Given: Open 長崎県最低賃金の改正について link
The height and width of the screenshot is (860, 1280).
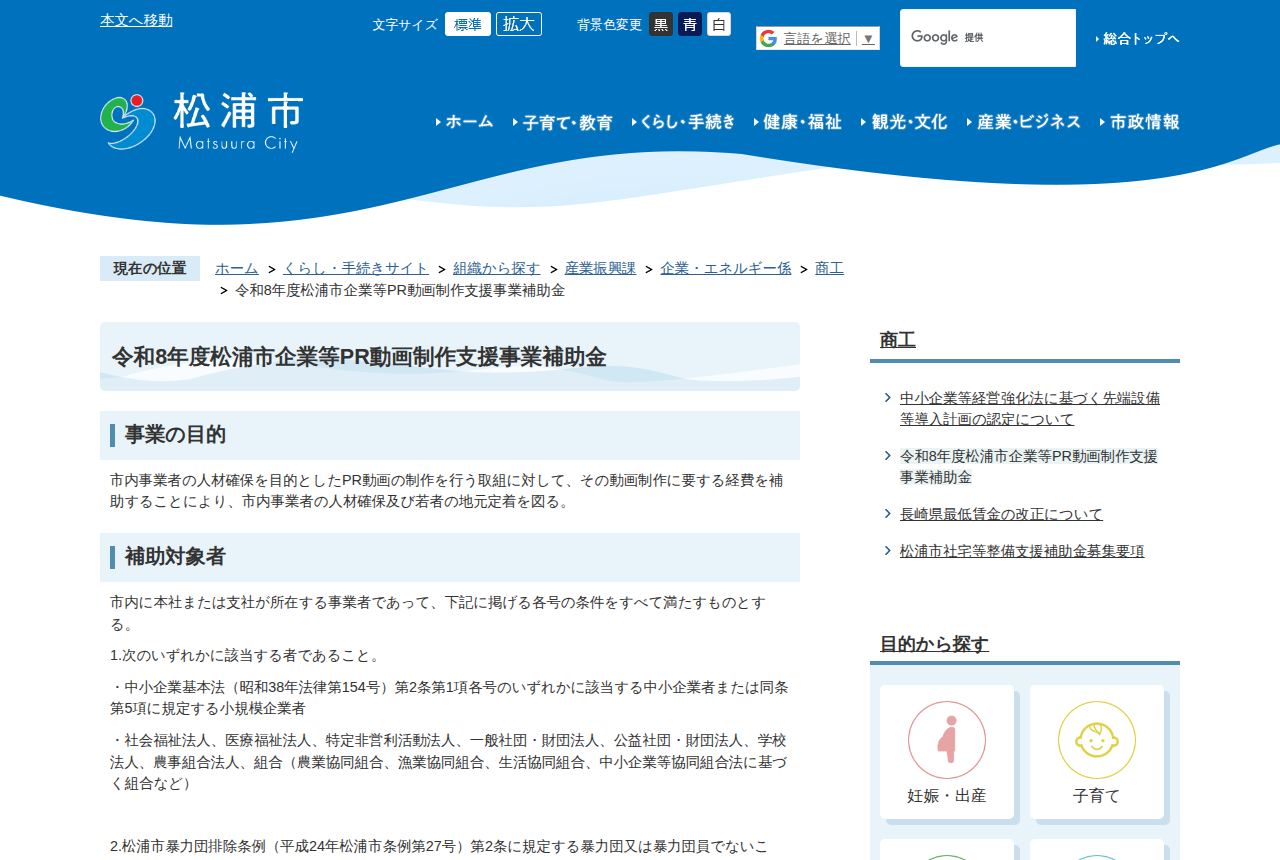Looking at the screenshot, I should click(1001, 514).
